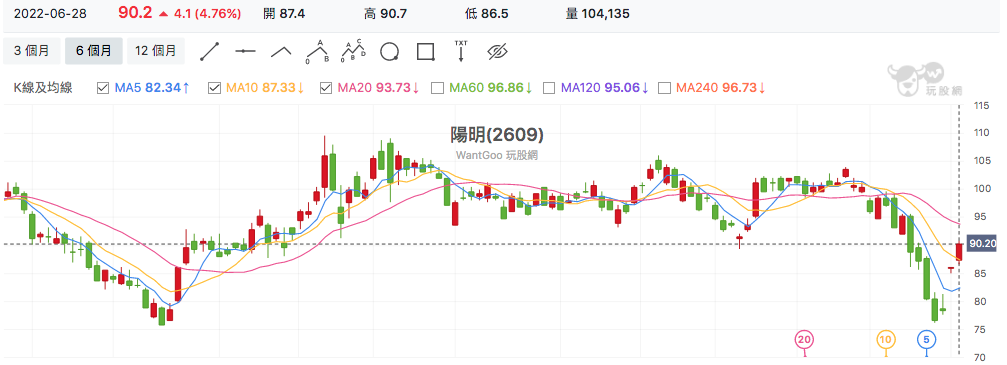1007x365 pixels.
Task: Click the MA240 96.73 value label
Action: pos(721,88)
